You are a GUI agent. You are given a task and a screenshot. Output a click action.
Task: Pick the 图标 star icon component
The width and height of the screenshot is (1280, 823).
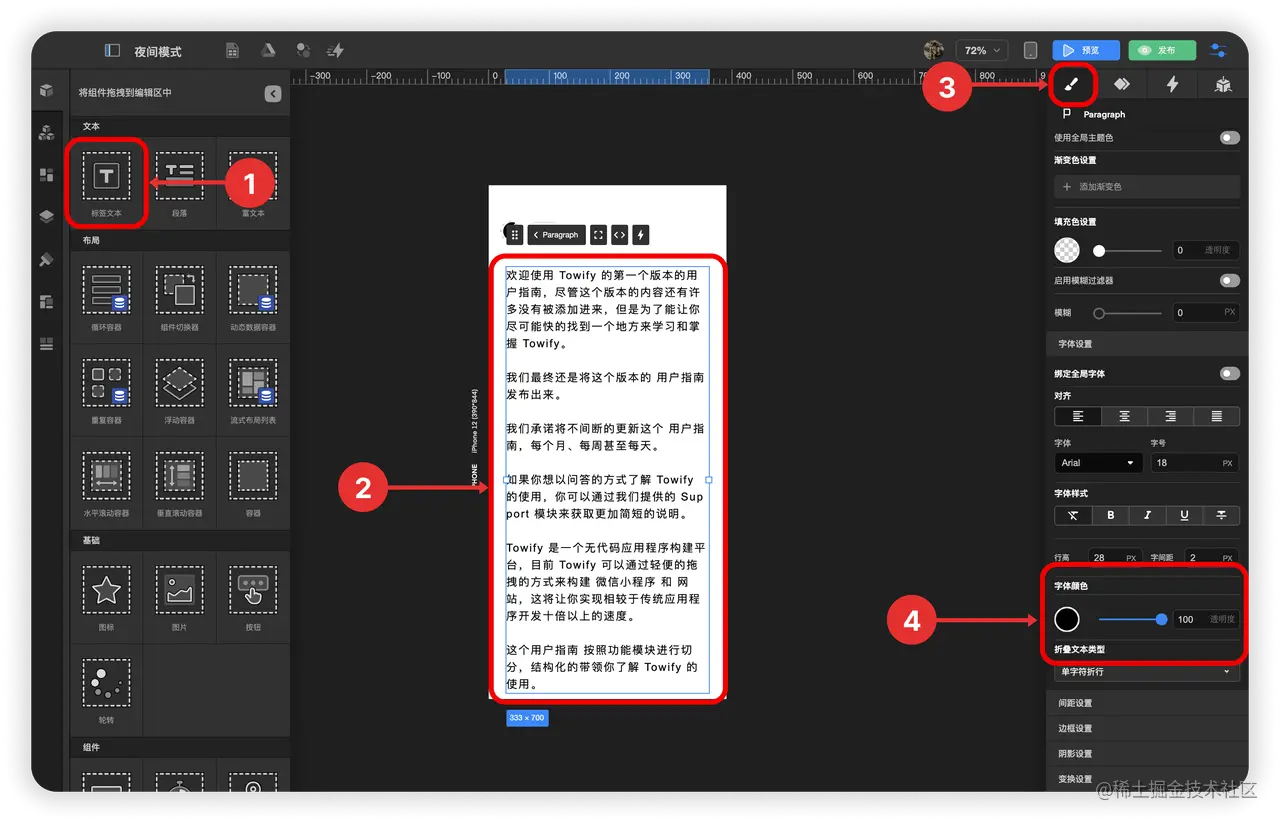106,597
